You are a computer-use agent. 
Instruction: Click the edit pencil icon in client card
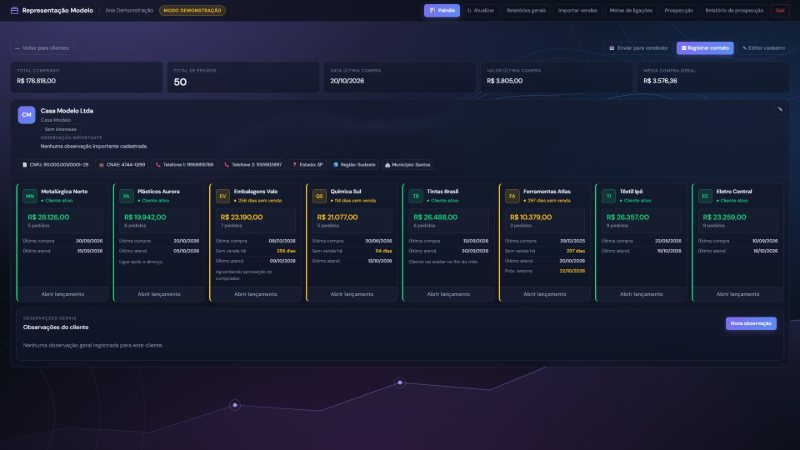[780, 109]
